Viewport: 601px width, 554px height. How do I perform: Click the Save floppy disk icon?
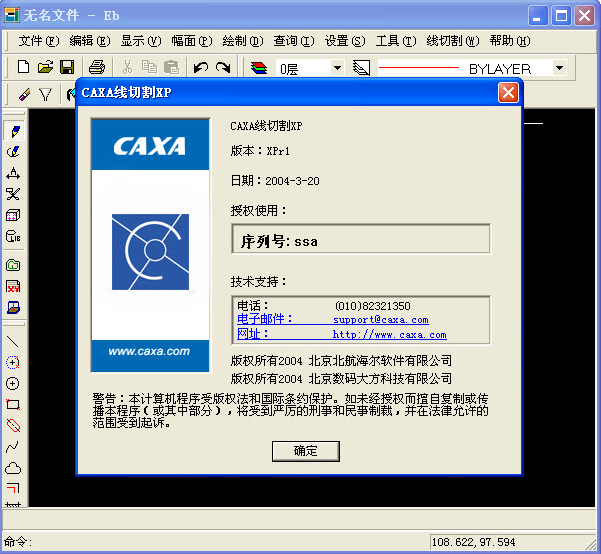[x=67, y=67]
